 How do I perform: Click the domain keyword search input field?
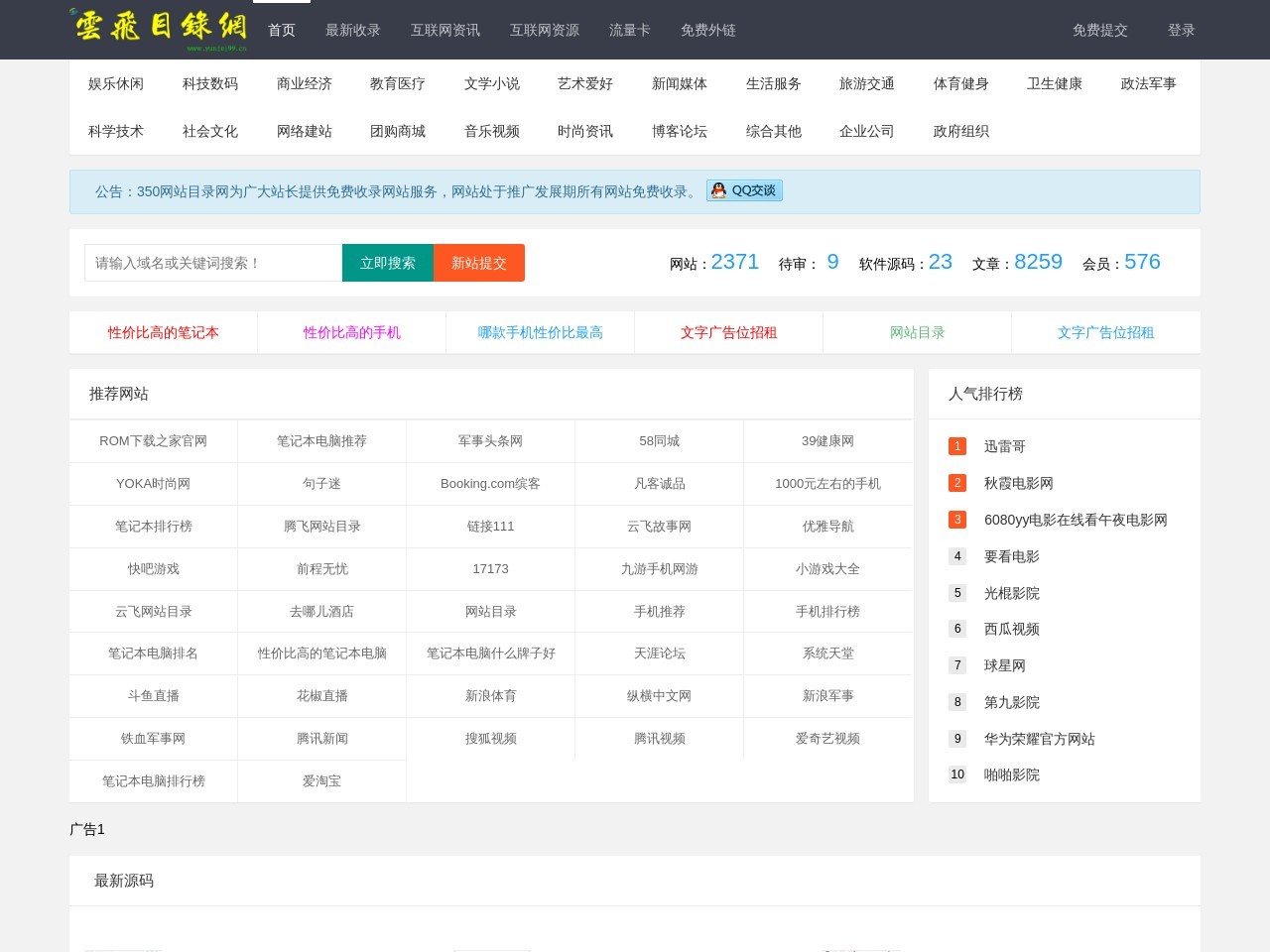coord(213,263)
